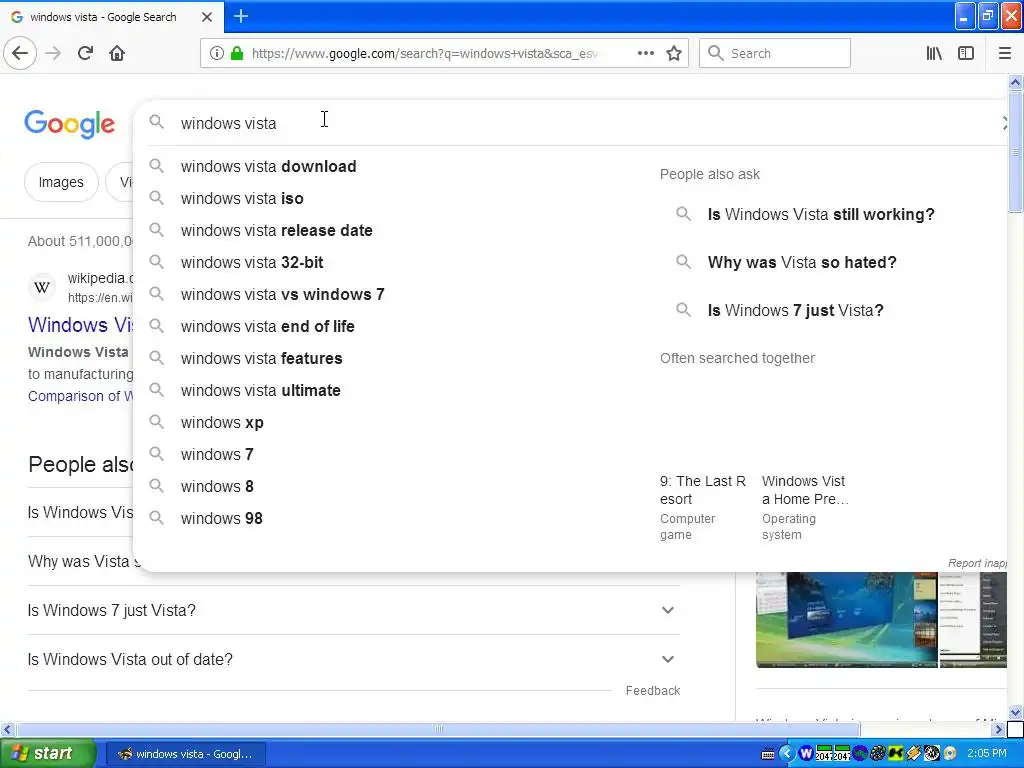Screen dimensions: 1024x768
Task: Open a new tab with plus button
Action: [x=241, y=16]
